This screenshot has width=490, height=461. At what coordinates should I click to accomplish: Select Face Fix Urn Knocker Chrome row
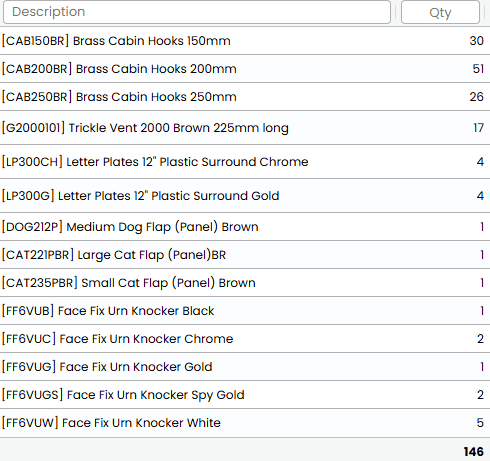coord(245,339)
